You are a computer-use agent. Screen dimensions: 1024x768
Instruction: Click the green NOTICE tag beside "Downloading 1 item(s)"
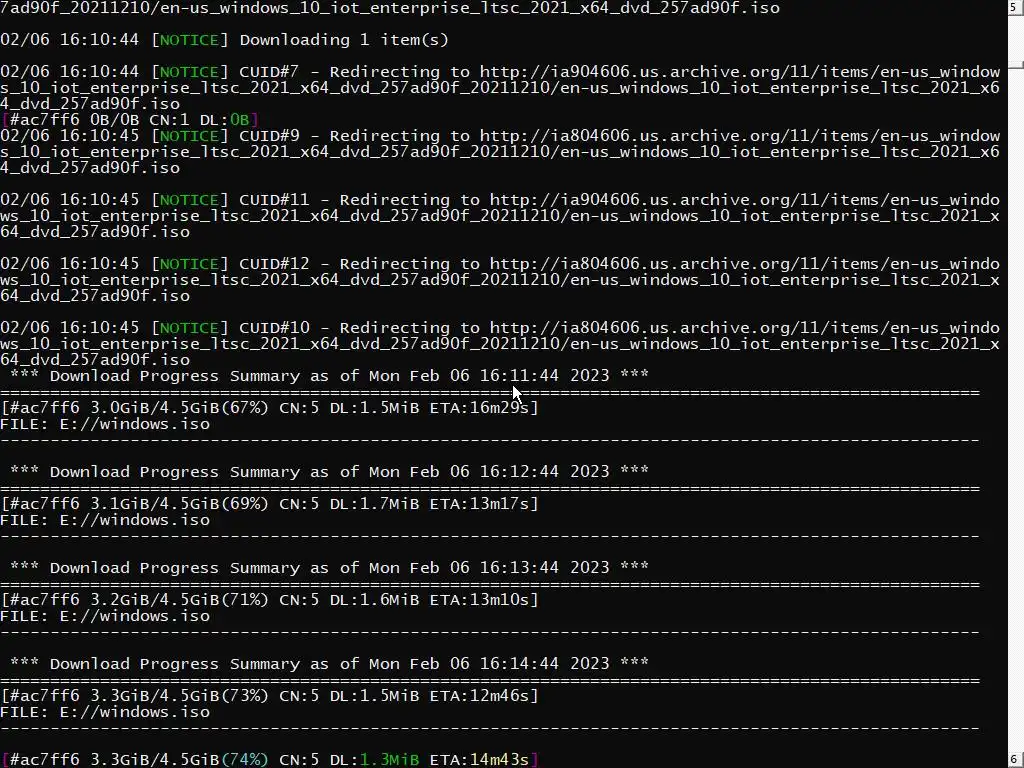coord(189,40)
